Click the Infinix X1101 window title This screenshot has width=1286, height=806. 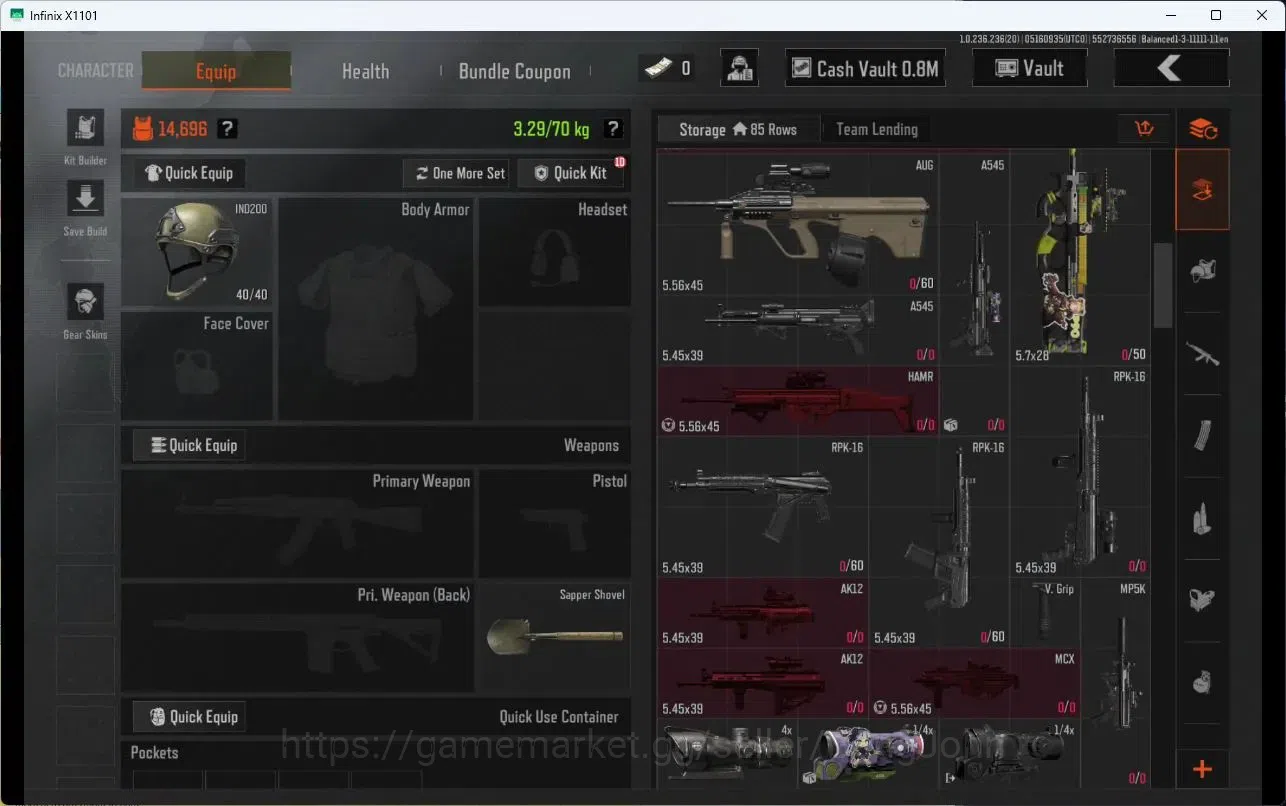pos(65,15)
